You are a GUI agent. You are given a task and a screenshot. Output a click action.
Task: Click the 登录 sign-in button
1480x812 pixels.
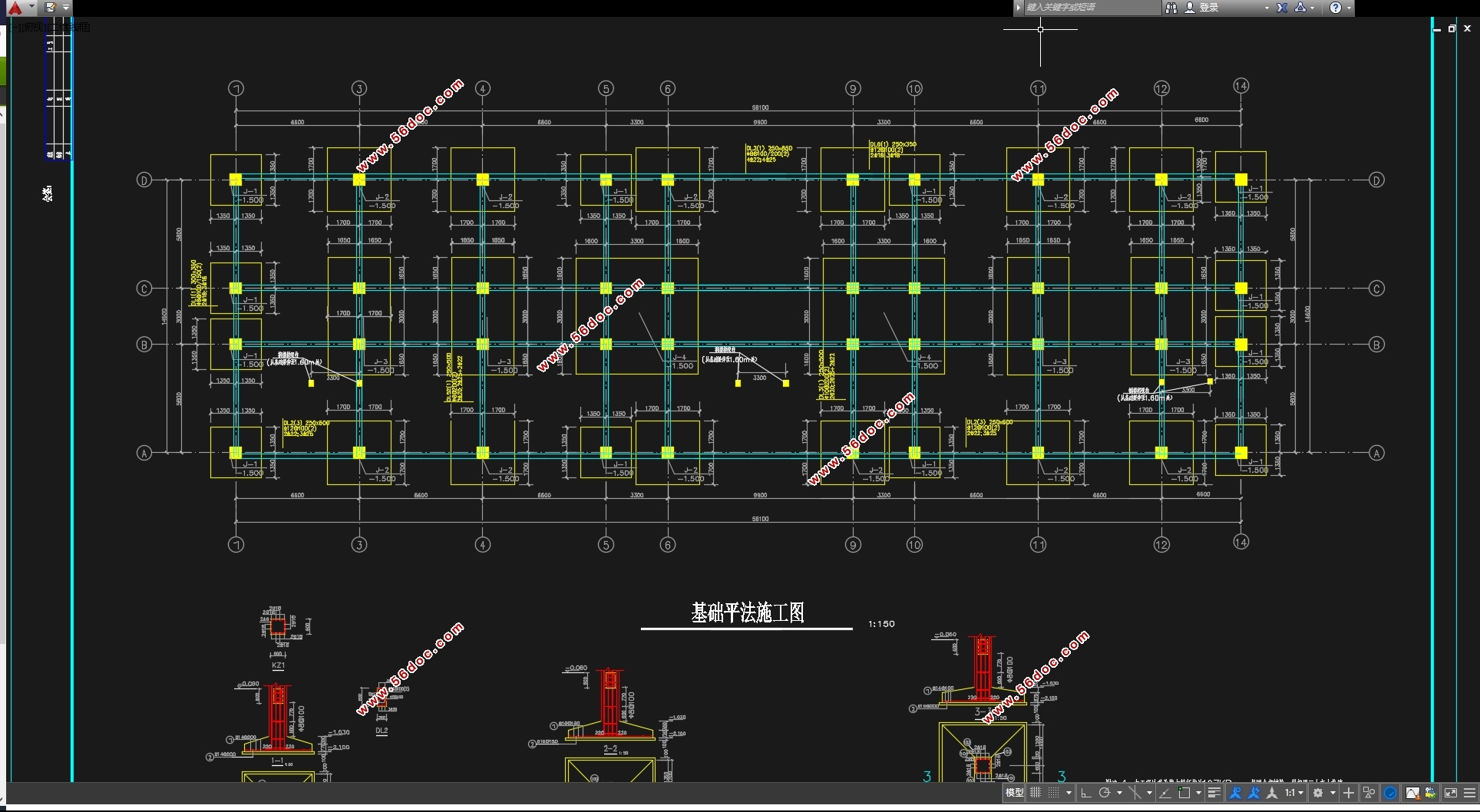[x=1209, y=8]
